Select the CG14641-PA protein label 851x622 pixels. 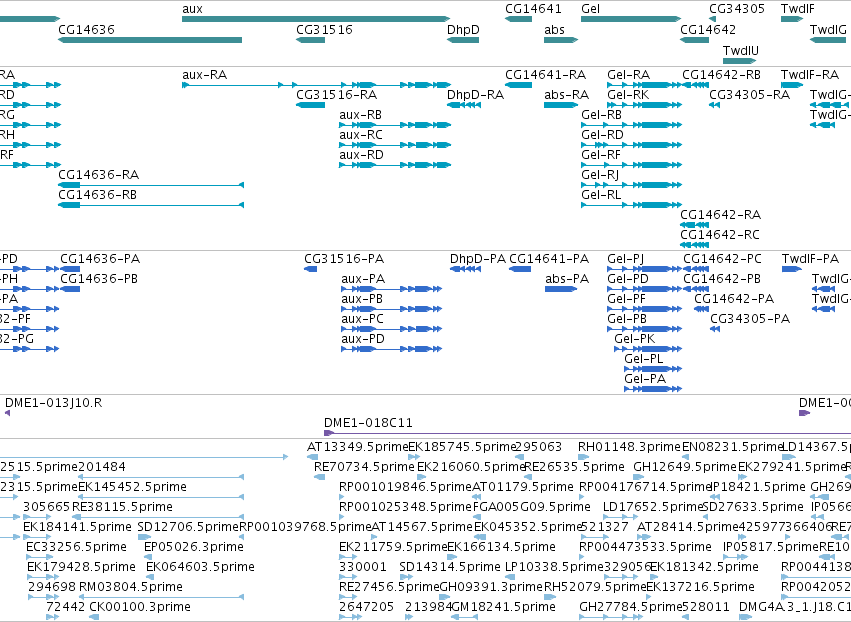click(549, 258)
